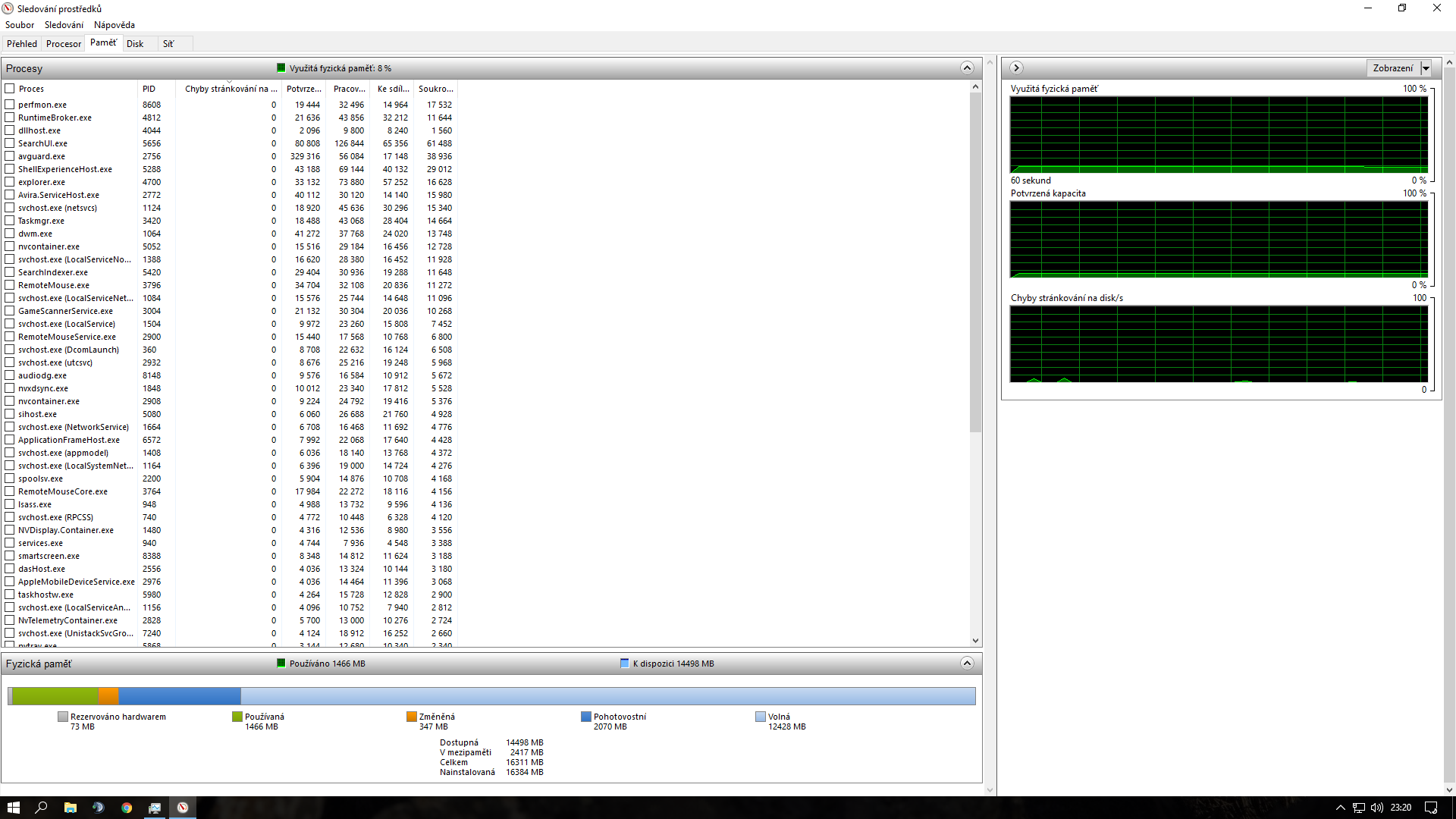The height and width of the screenshot is (819, 1456).
Task: Sort by the PID column header
Action: [149, 89]
